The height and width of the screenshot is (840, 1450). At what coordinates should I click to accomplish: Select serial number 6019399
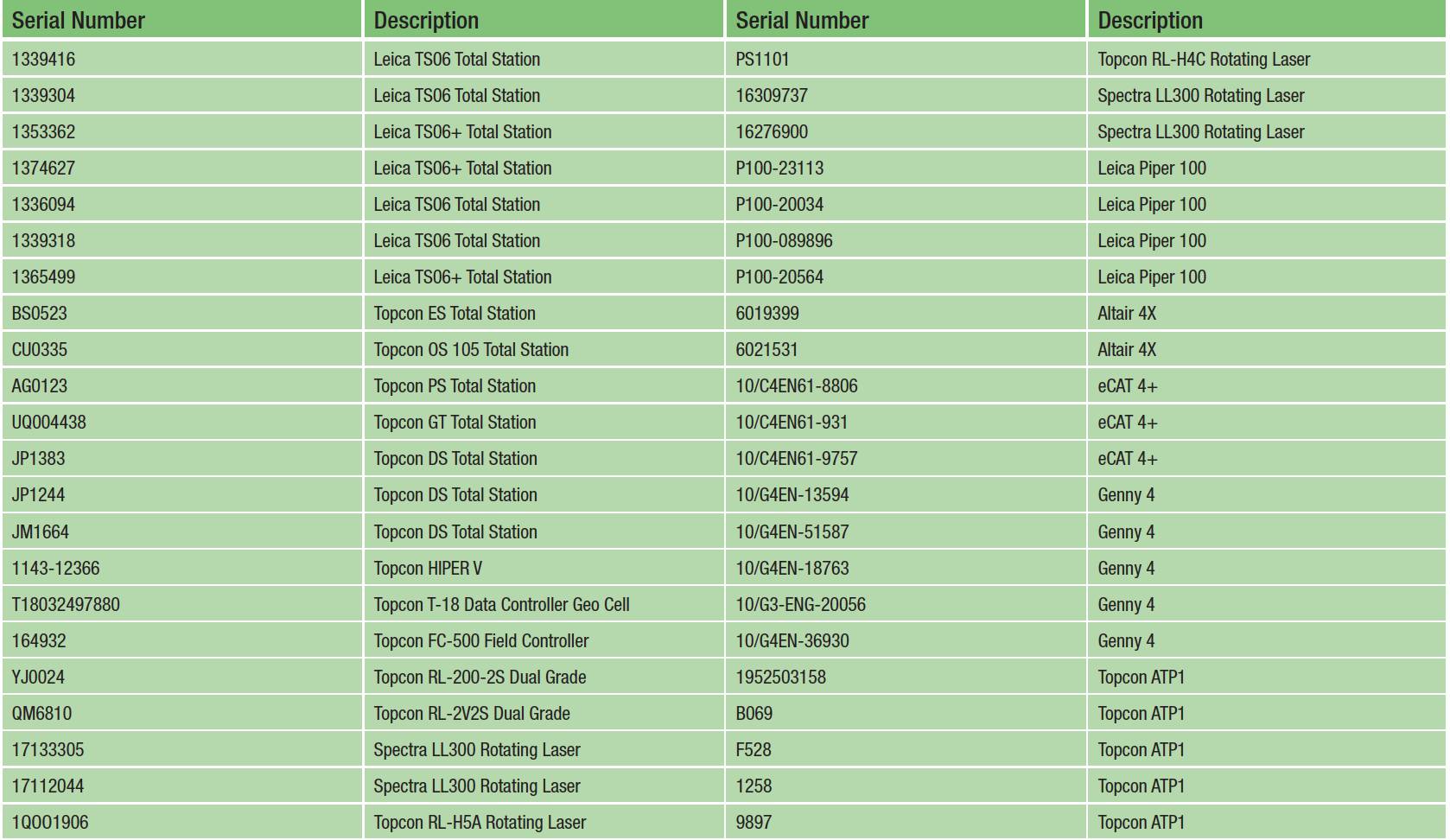coord(767,313)
